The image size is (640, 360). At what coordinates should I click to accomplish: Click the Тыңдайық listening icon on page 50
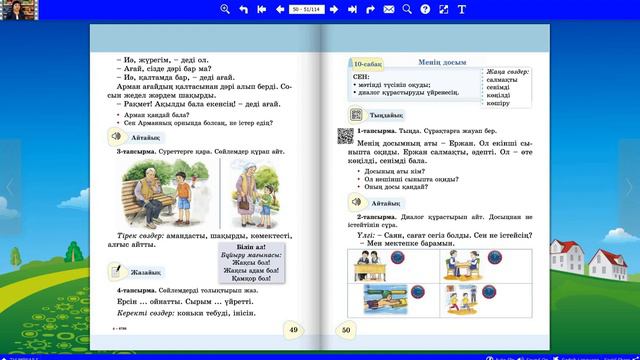click(356, 115)
